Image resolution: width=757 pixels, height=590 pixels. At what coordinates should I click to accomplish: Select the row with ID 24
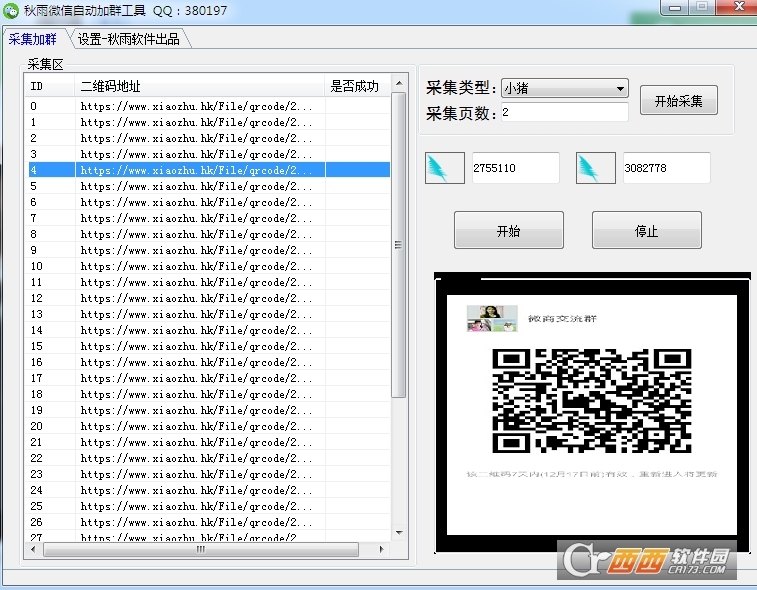[208, 490]
